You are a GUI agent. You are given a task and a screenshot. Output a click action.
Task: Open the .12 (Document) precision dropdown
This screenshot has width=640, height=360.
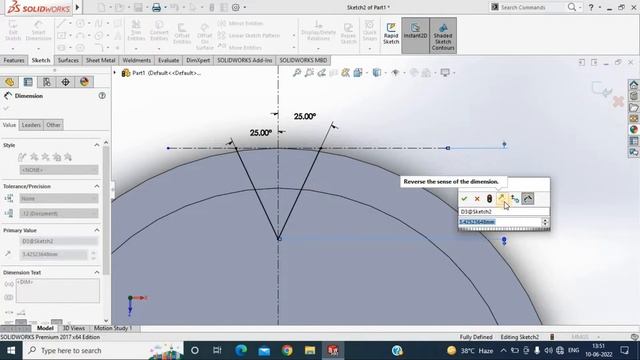[59, 213]
